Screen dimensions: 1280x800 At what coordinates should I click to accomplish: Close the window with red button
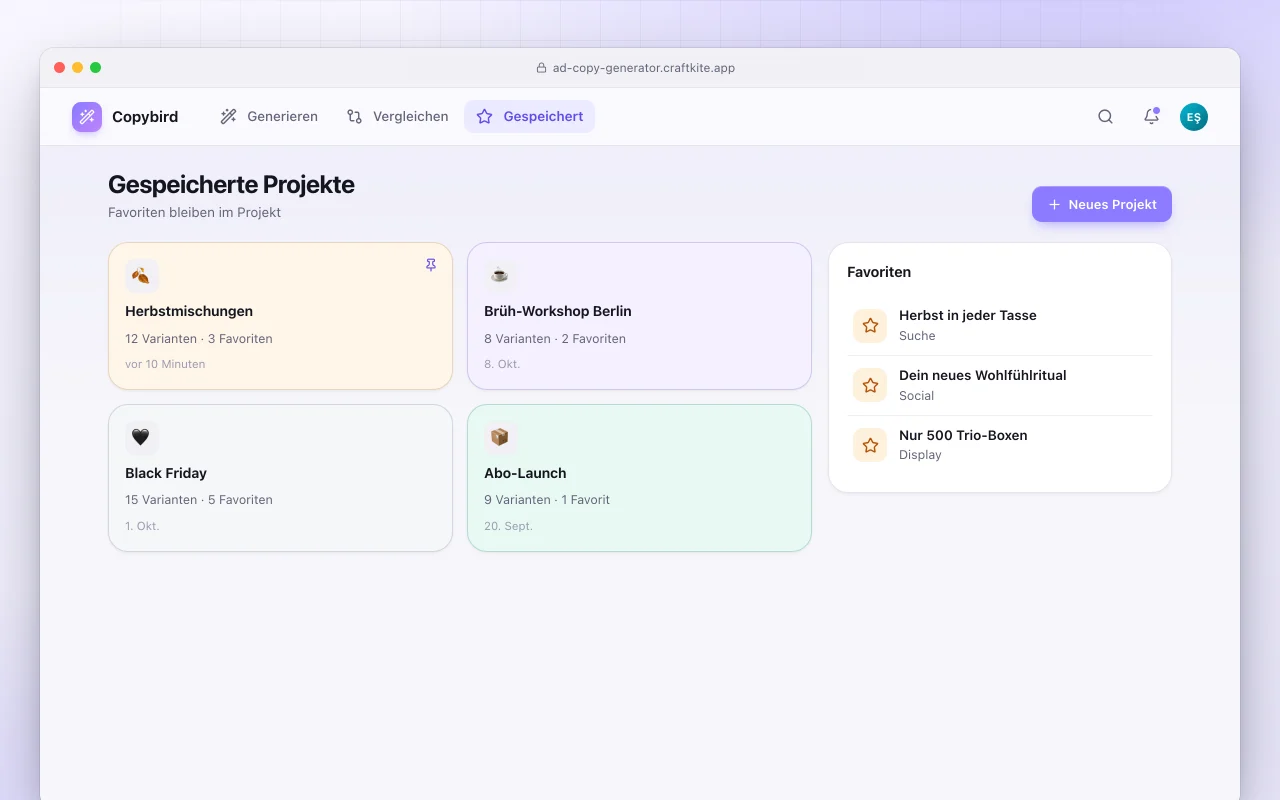[x=60, y=68]
